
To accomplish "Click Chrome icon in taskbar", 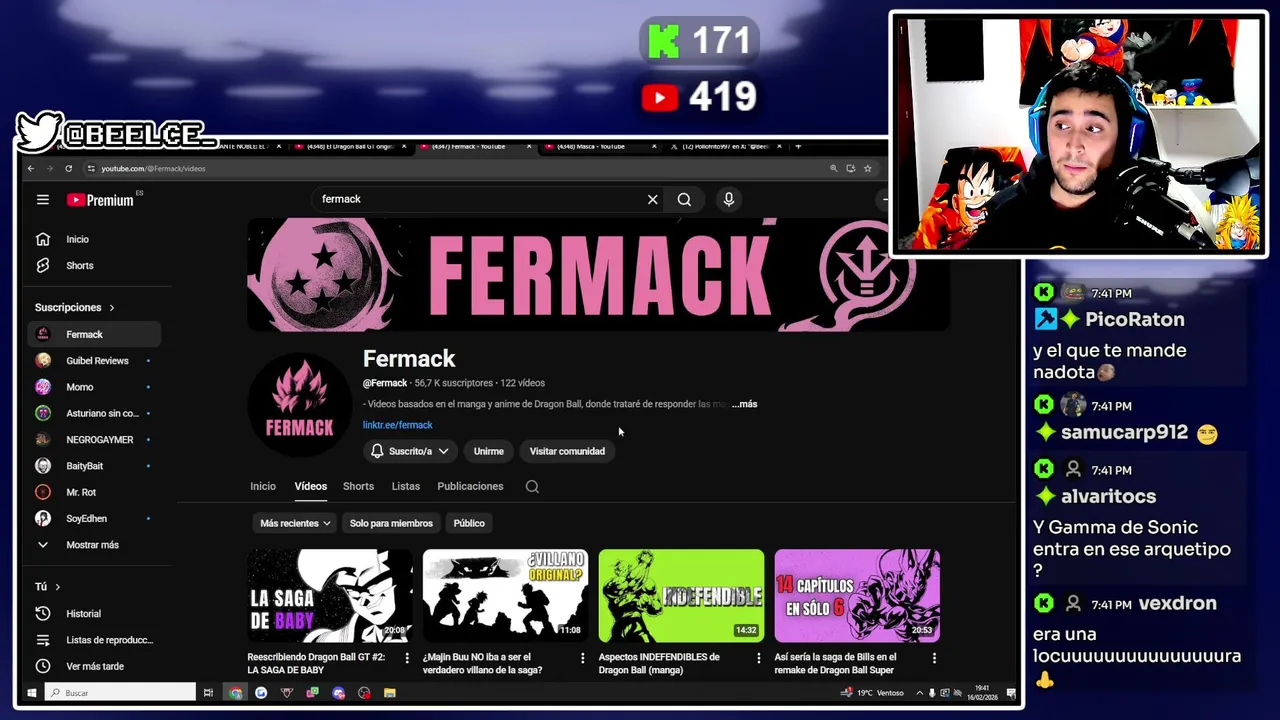I will [235, 693].
